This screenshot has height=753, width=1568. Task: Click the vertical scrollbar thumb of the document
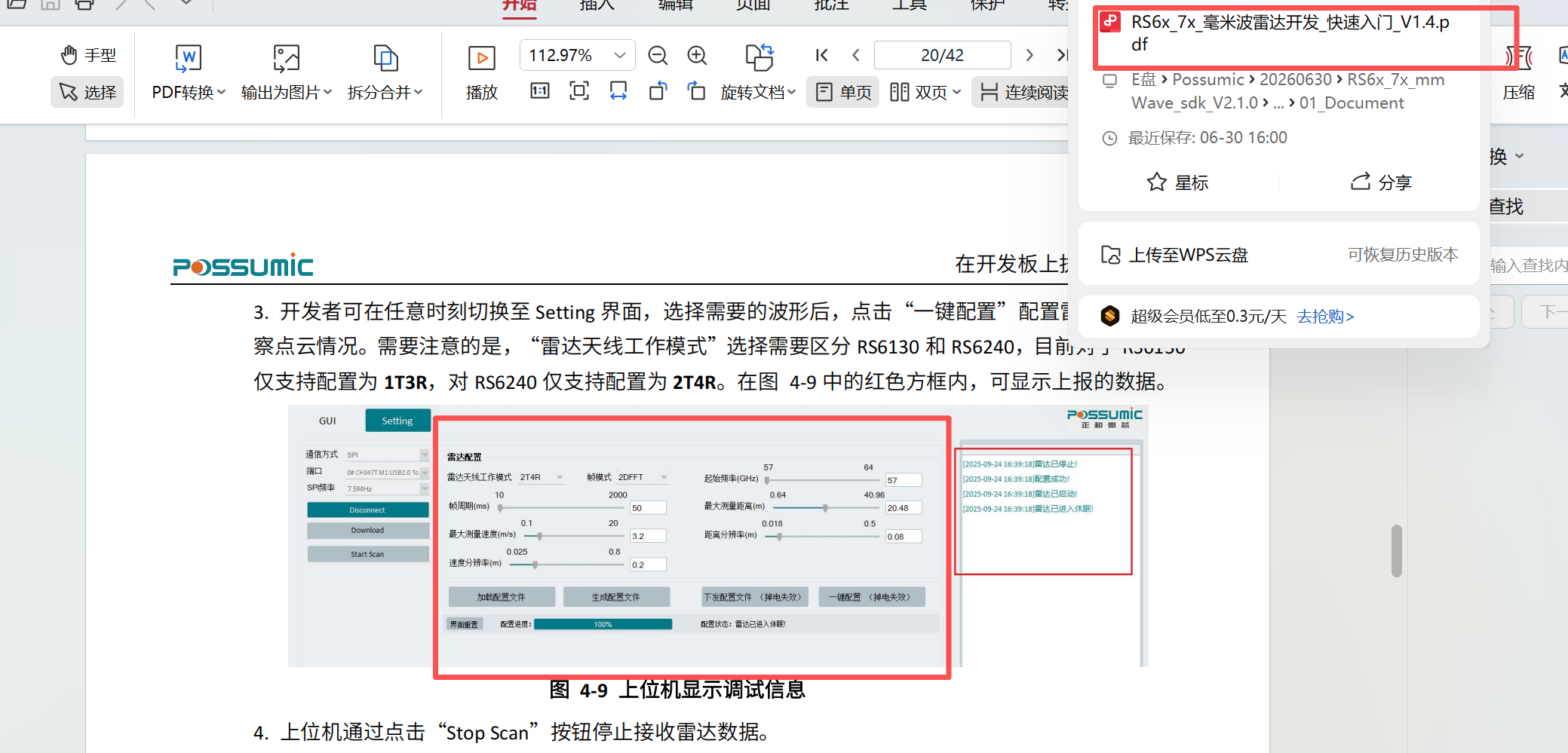click(x=1397, y=551)
